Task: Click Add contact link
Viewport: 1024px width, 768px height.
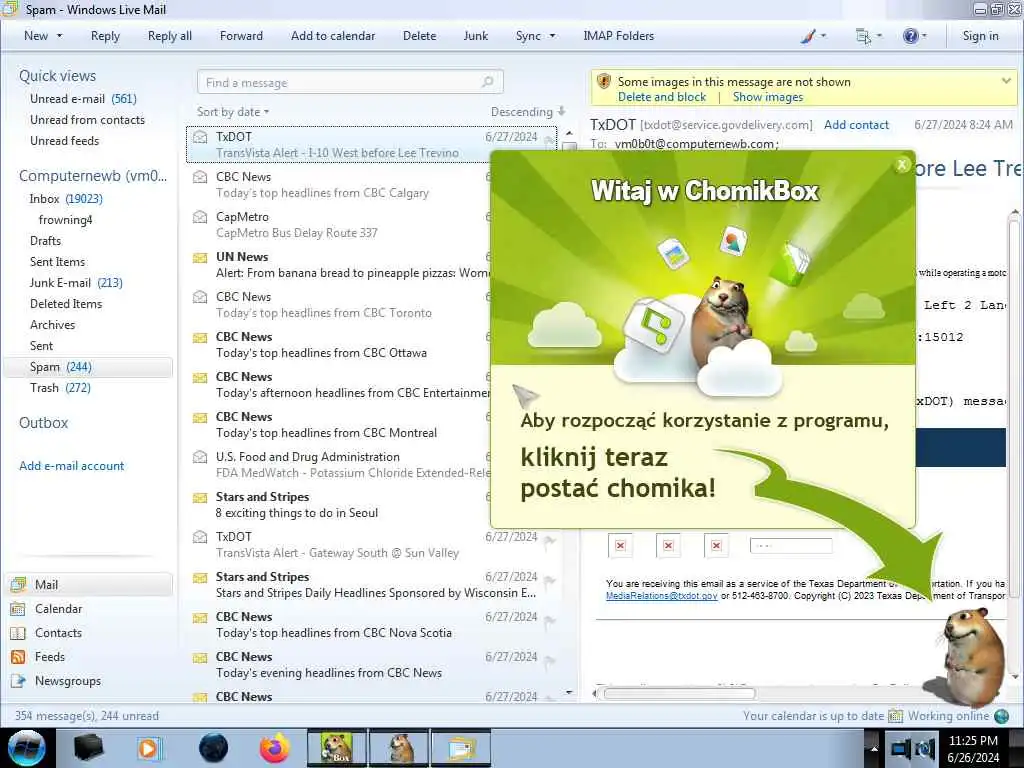Action: [856, 125]
